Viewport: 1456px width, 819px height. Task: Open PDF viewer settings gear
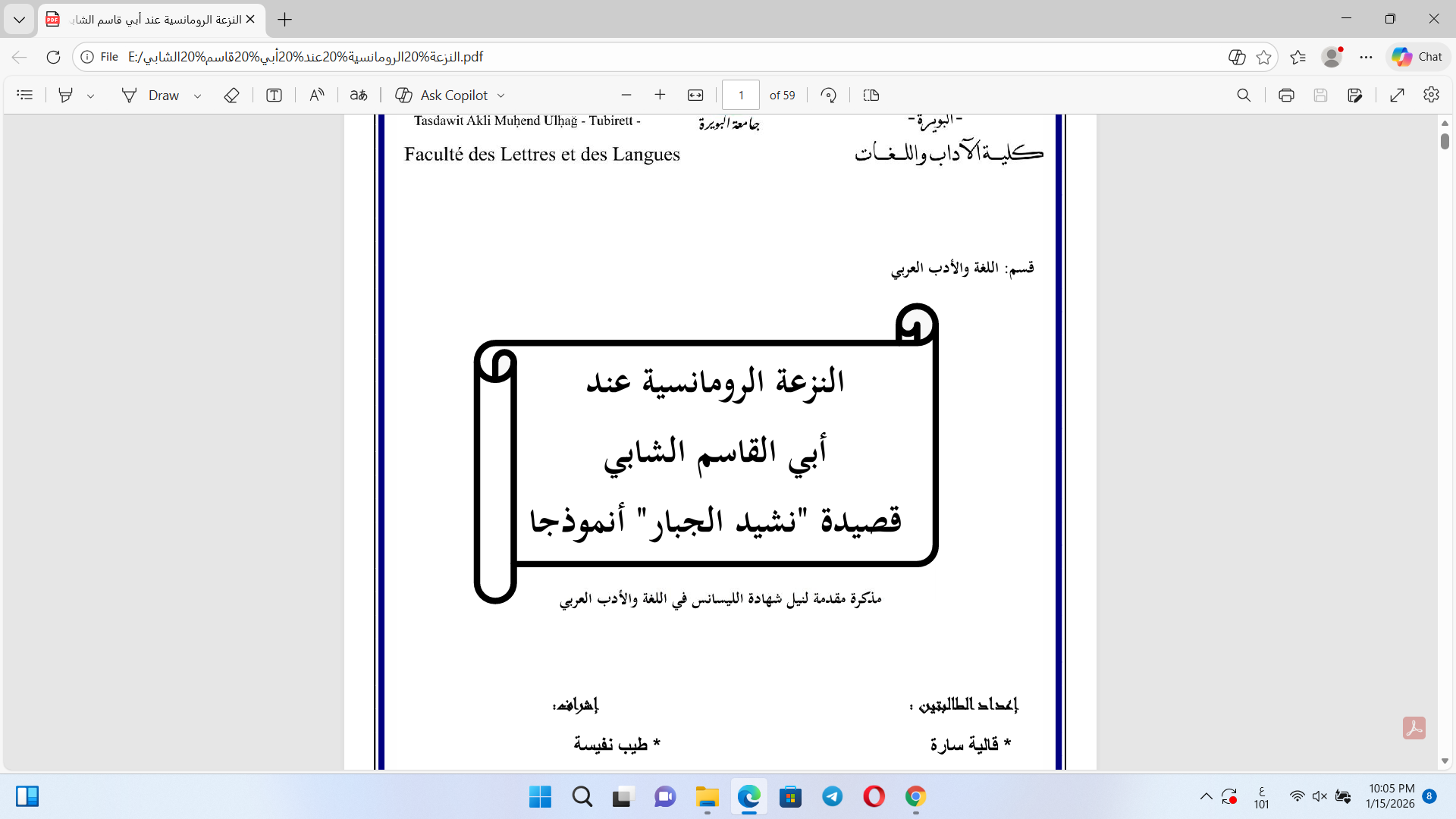[x=1431, y=95]
